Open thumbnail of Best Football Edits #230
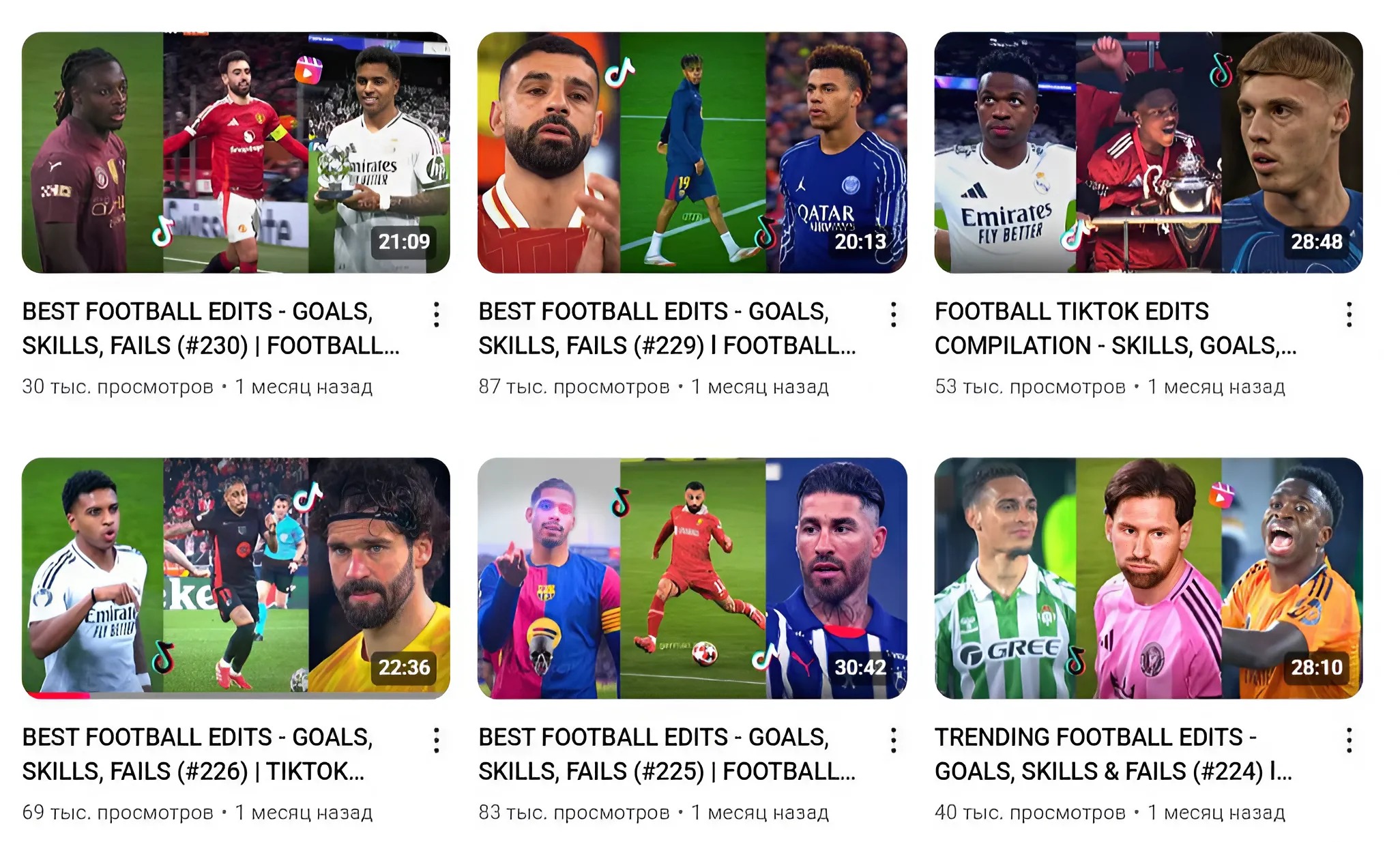Image resolution: width=1400 pixels, height=842 pixels. [235, 152]
